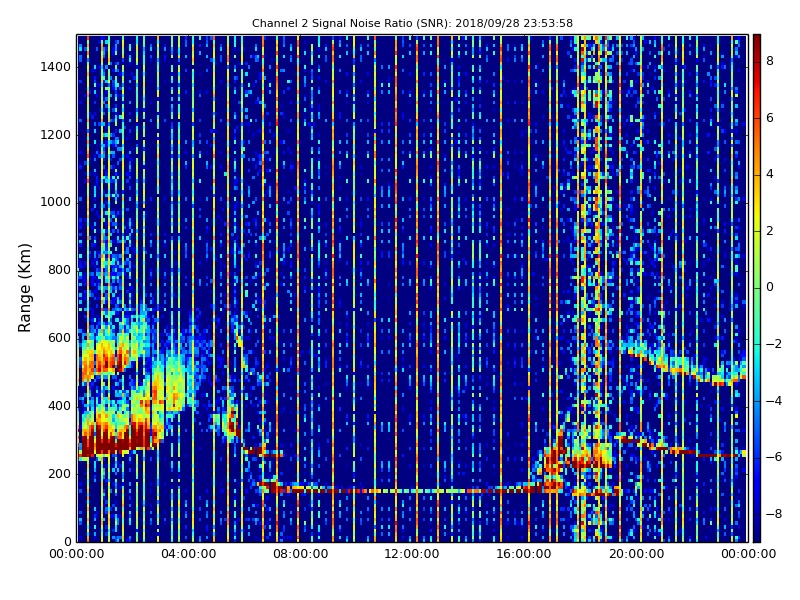The width and height of the screenshot is (800, 600).
Task: Click the colorbar label −2
Action: coord(774,344)
